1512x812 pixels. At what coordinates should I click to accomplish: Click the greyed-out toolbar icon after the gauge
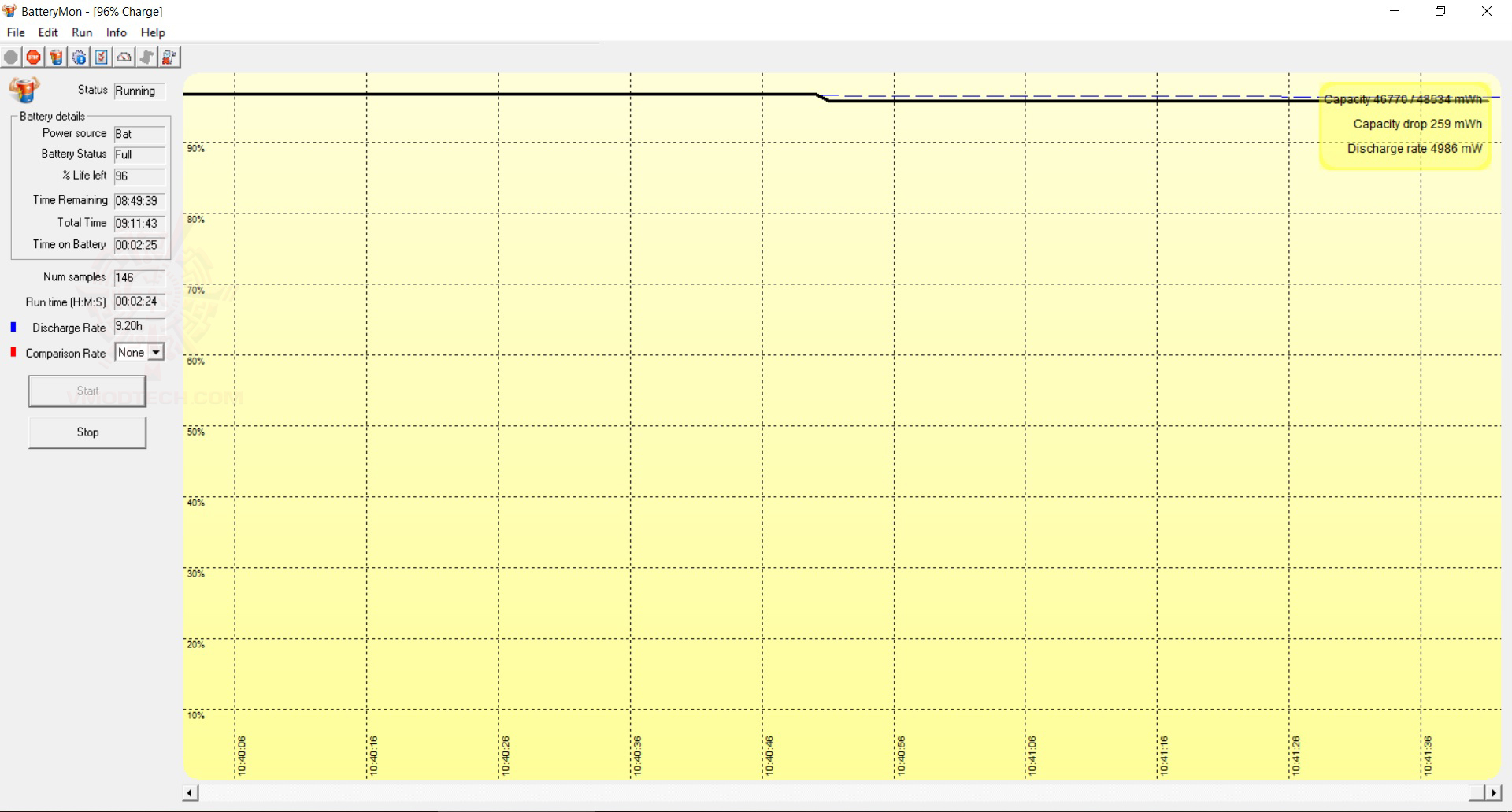147,57
